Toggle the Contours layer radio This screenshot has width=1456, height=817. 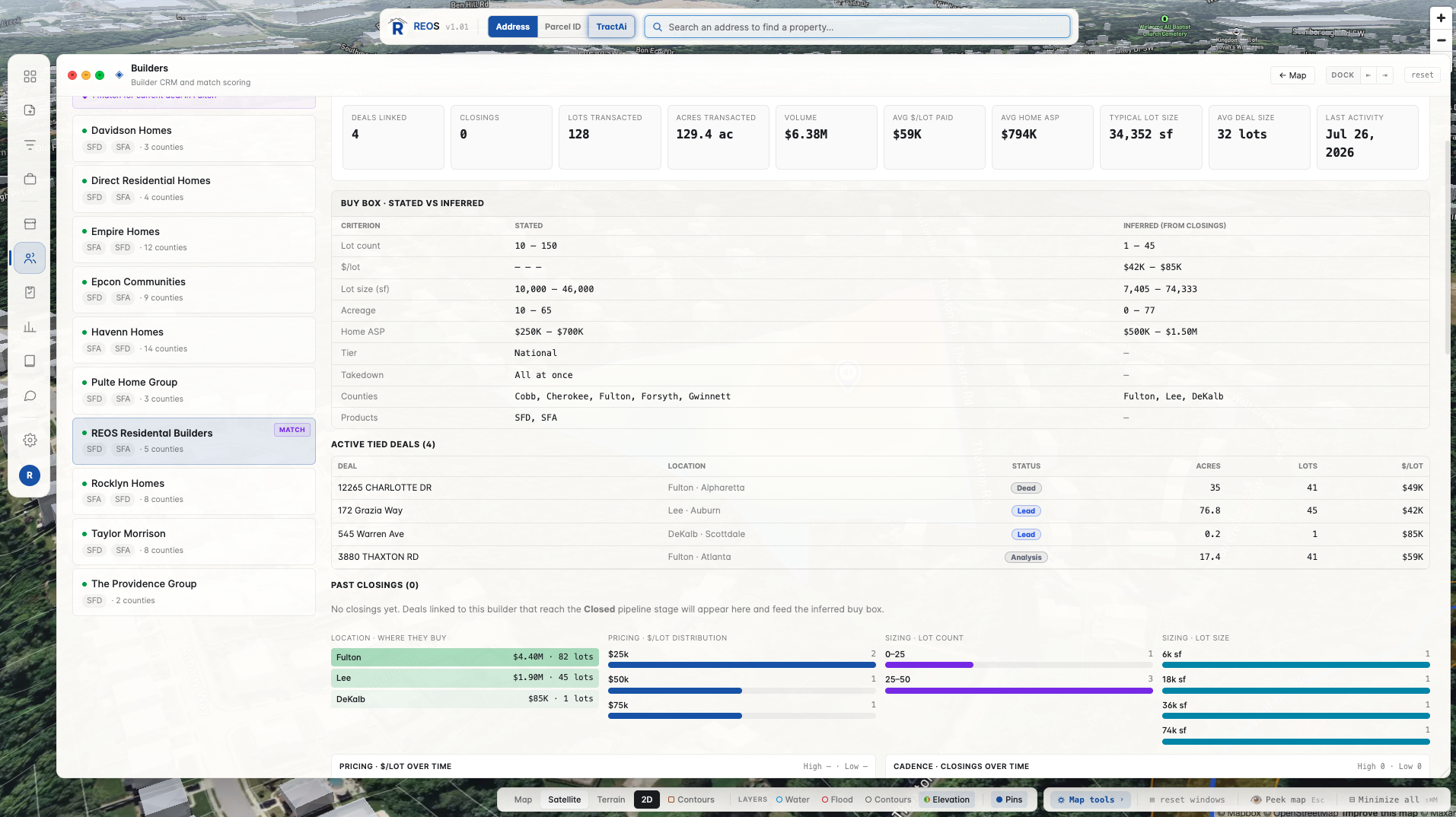888,800
